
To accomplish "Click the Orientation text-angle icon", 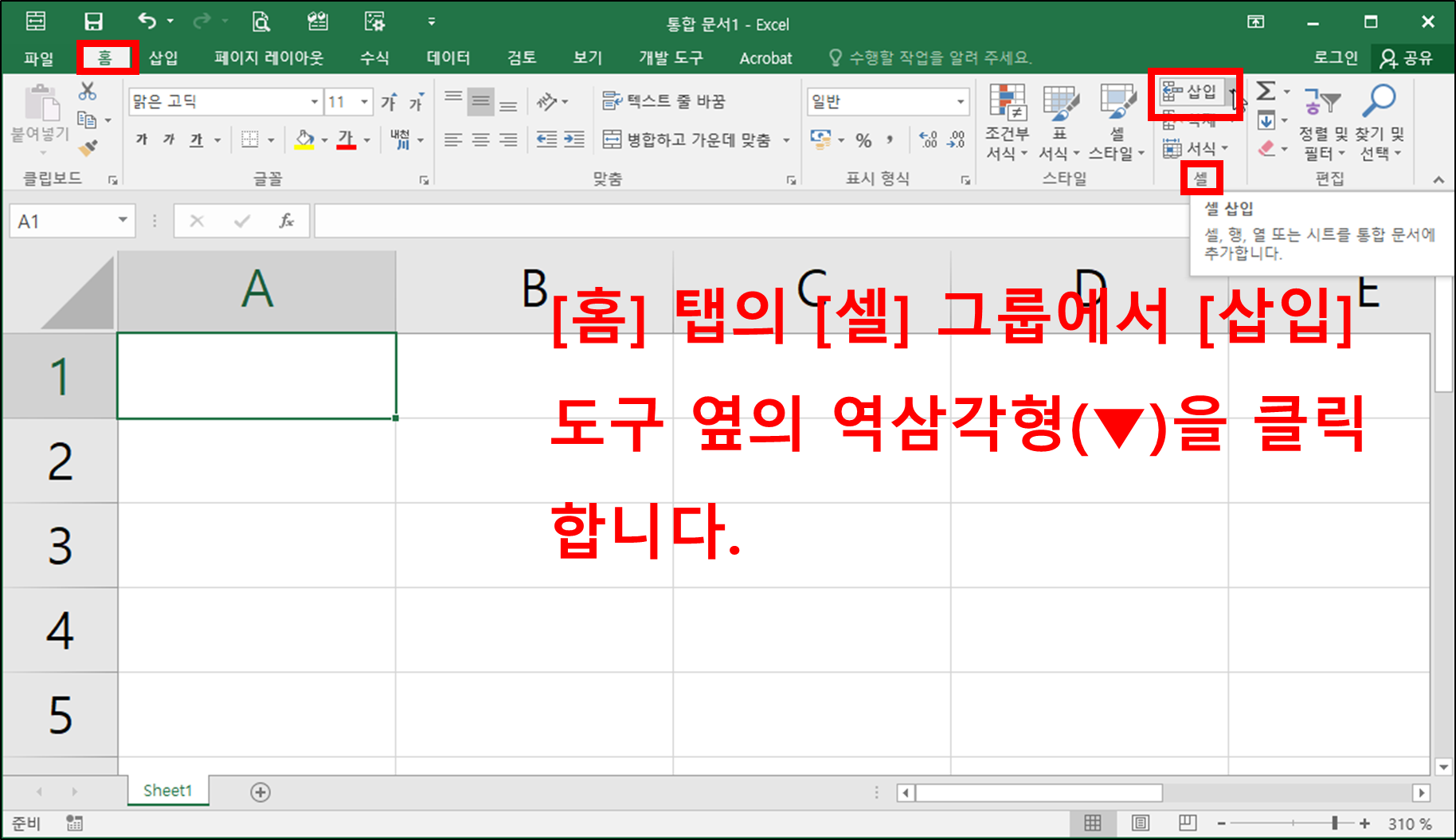I will [546, 101].
